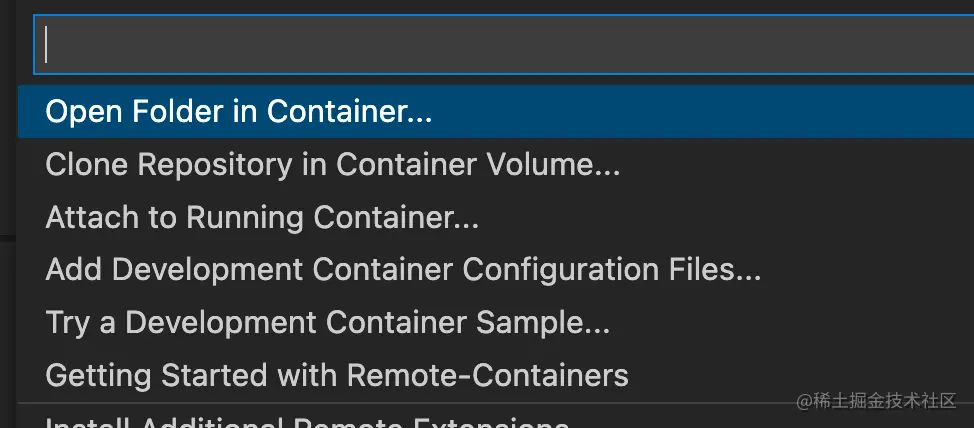Screen dimensions: 974x428
Task: Add dev container configuration files
Action: pos(403,269)
